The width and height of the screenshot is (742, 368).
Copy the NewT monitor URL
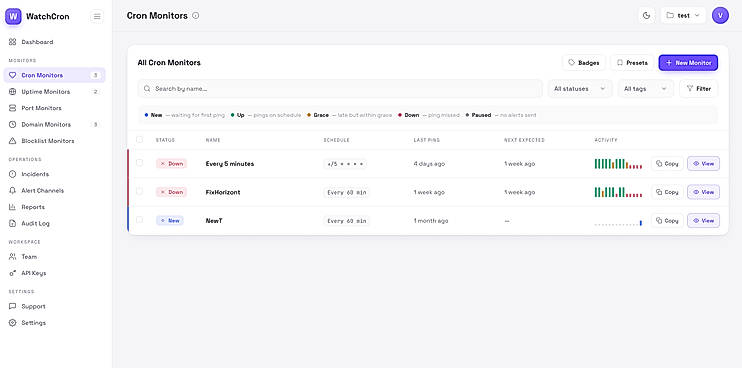pyautogui.click(x=667, y=220)
